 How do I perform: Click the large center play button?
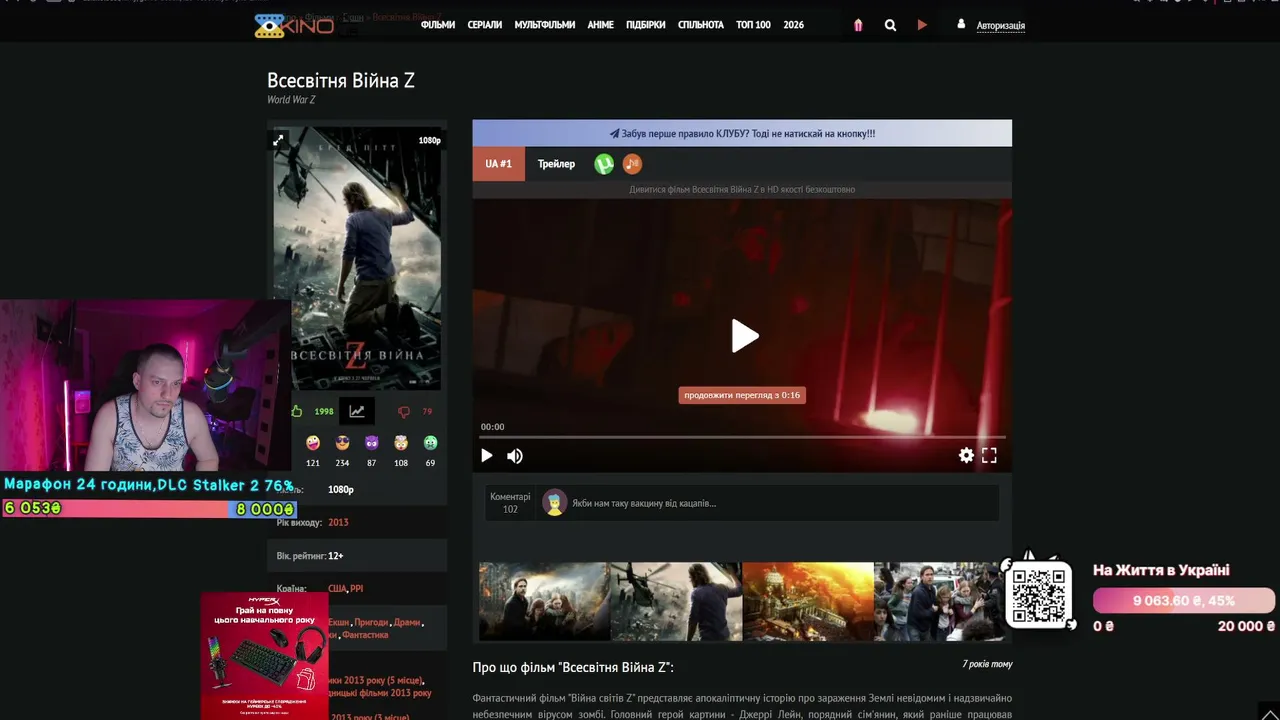(x=744, y=336)
